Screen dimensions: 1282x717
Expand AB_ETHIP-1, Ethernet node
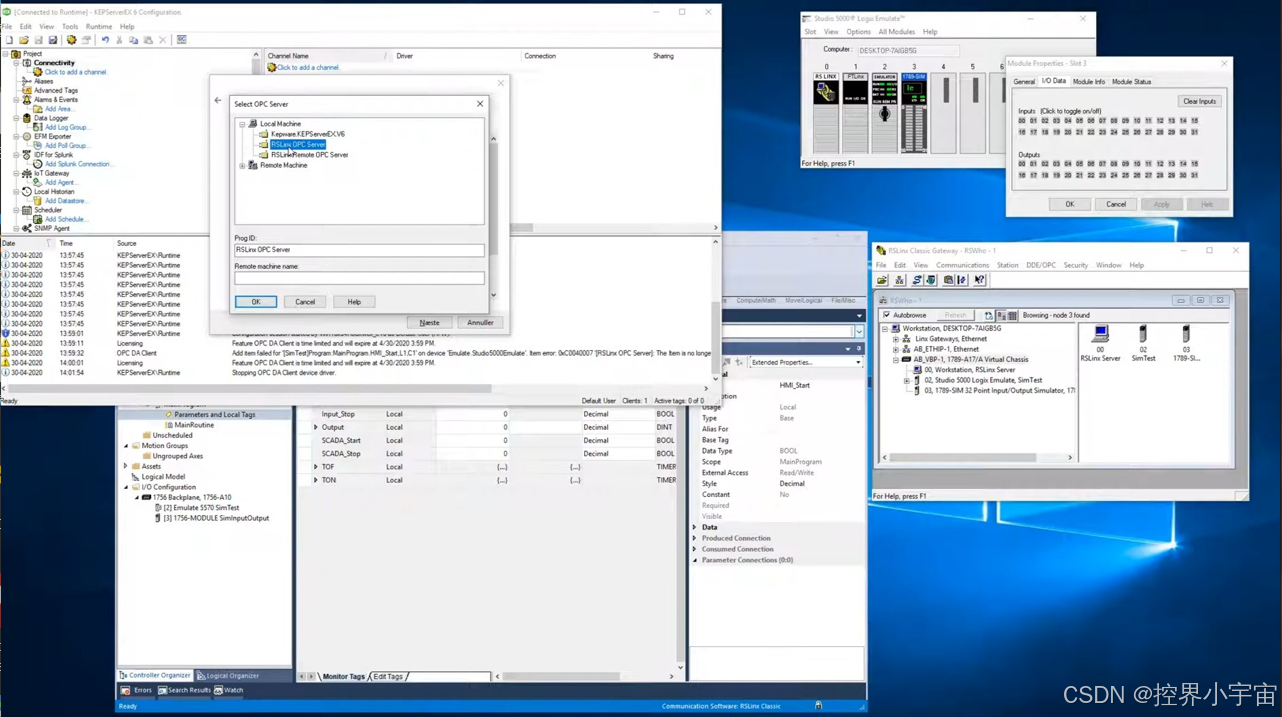click(x=896, y=349)
